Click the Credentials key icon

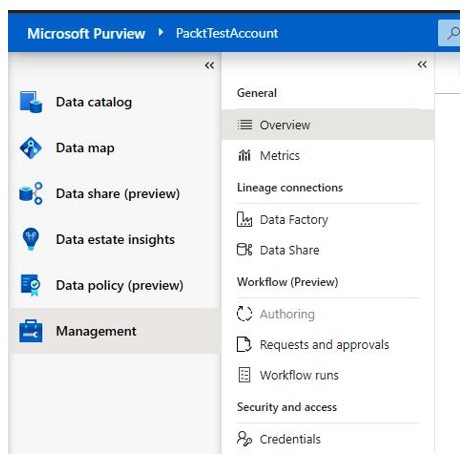click(244, 439)
